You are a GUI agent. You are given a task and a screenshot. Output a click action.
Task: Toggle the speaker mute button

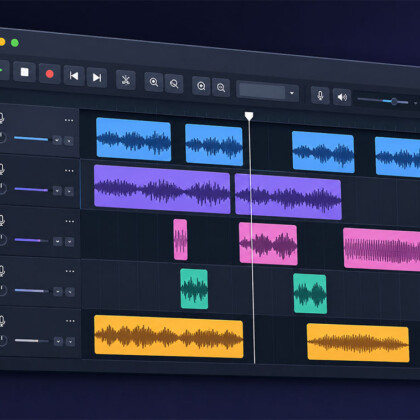pos(342,97)
